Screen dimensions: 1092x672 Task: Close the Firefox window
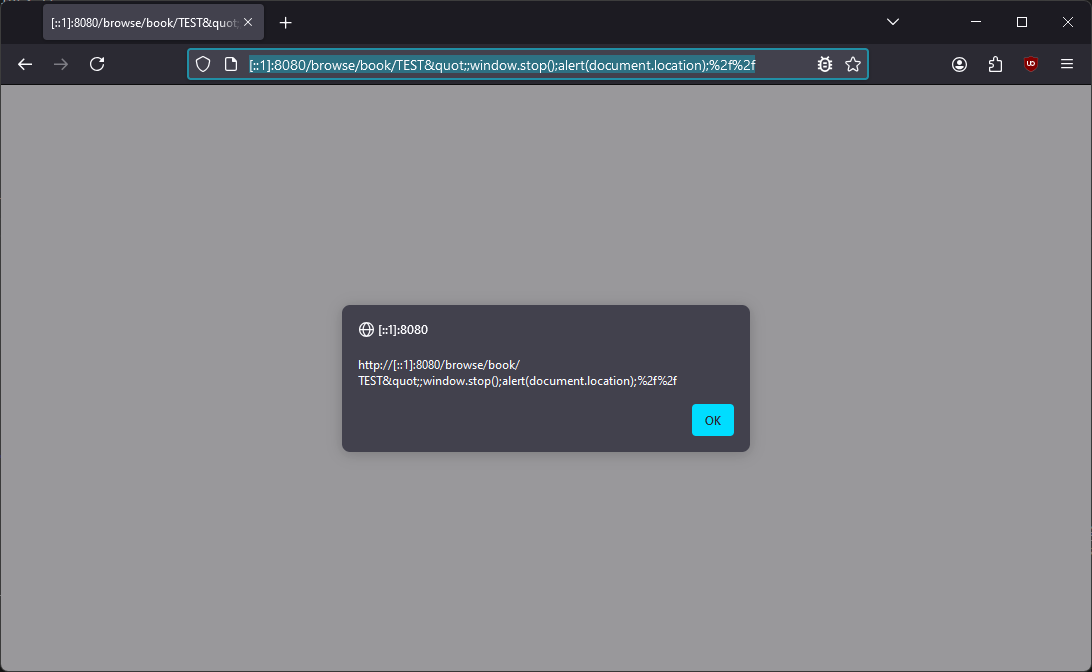pos(1067,22)
